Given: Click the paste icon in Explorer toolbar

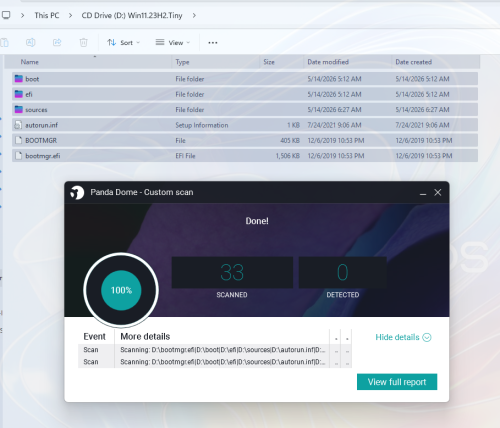Looking at the screenshot, I should (5, 42).
